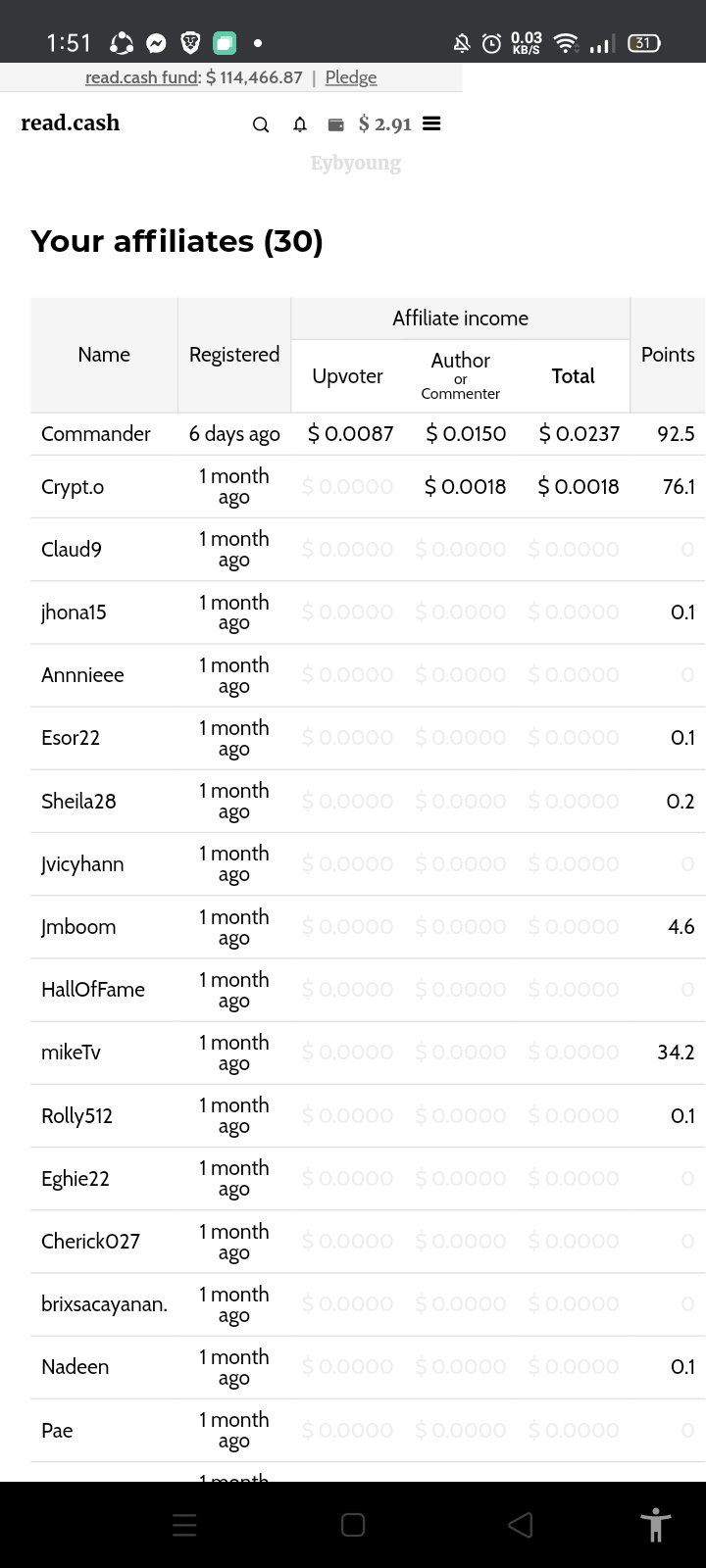Tap the HallOfFame affiliate name
Image resolution: width=706 pixels, height=1568 pixels.
pyautogui.click(x=93, y=990)
